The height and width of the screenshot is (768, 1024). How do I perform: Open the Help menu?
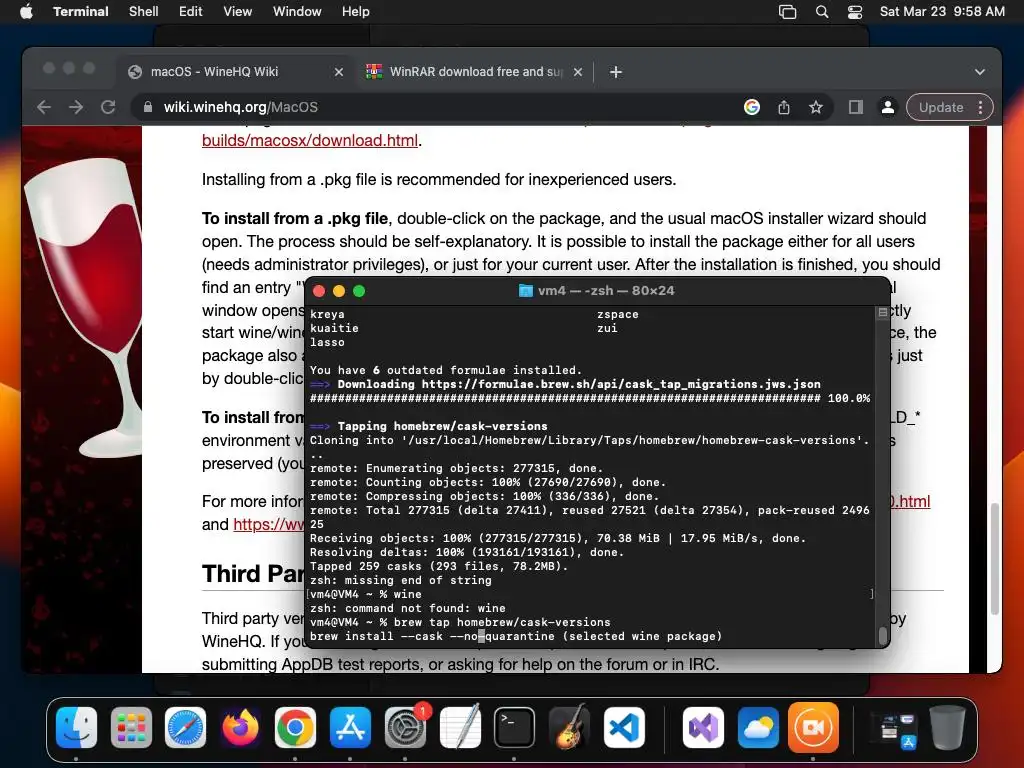355,11
